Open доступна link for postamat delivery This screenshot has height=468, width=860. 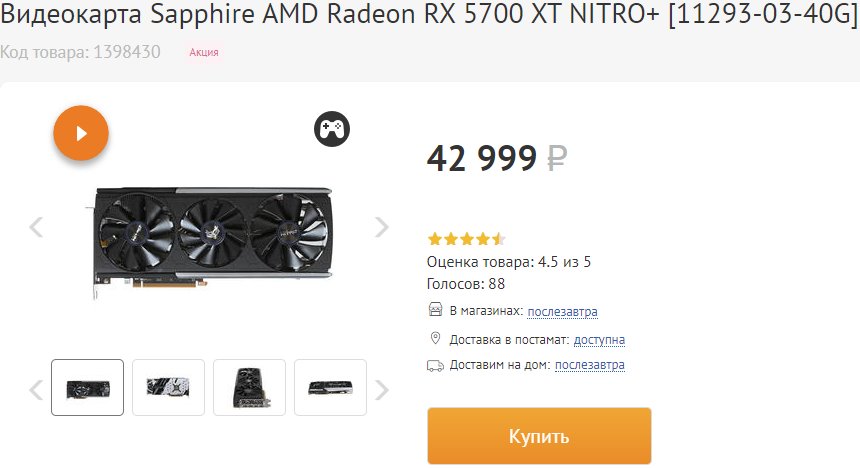[599, 340]
